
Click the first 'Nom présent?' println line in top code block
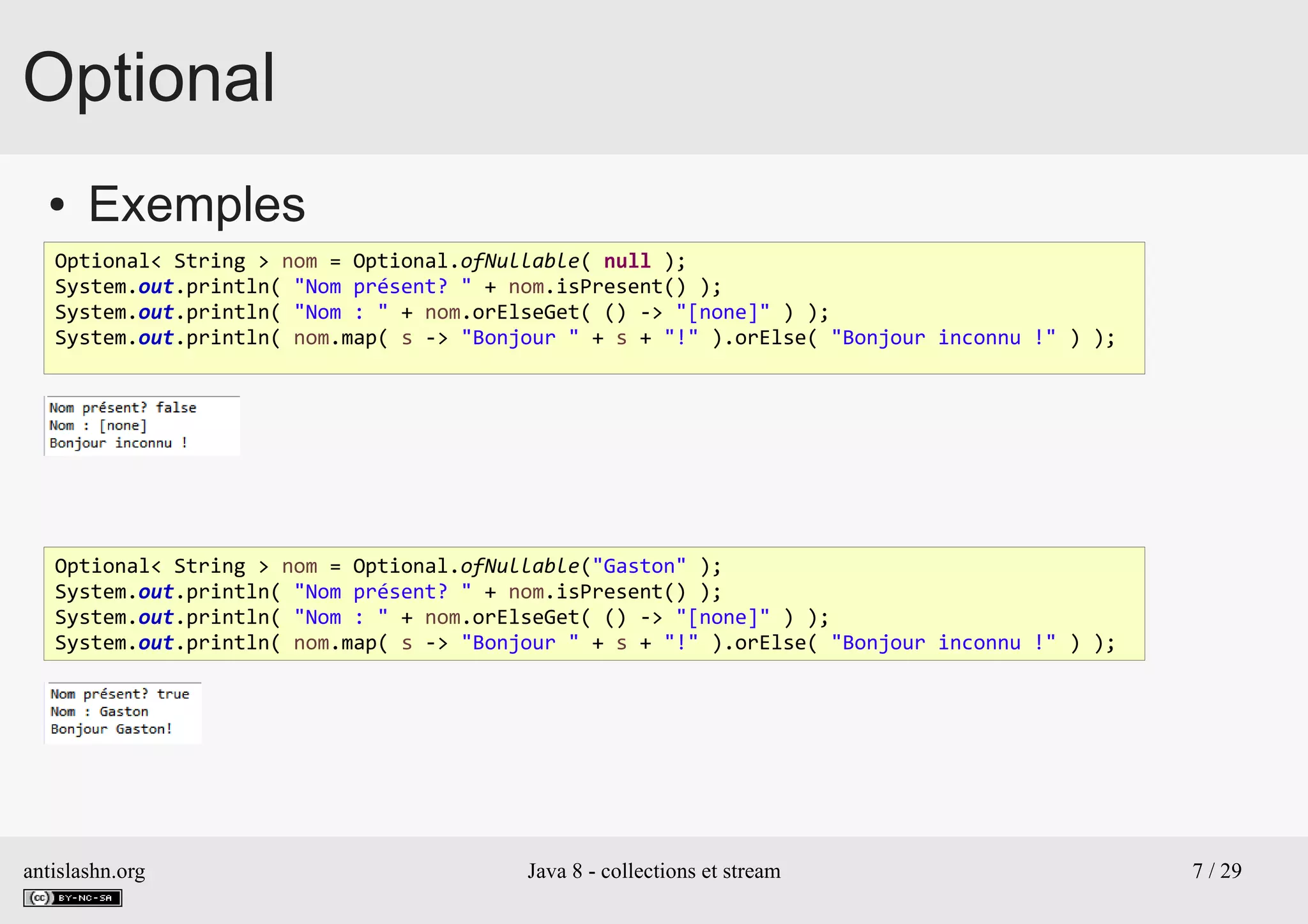pos(388,287)
